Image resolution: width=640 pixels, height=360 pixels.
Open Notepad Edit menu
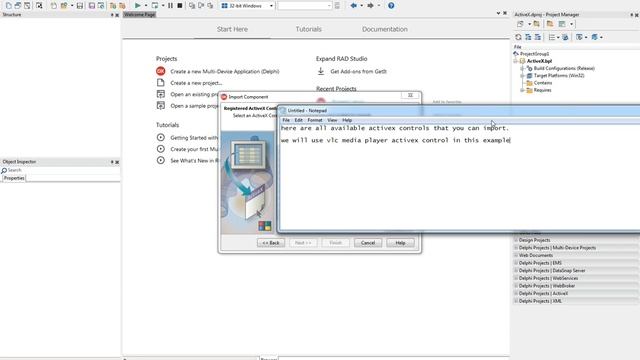pos(299,120)
